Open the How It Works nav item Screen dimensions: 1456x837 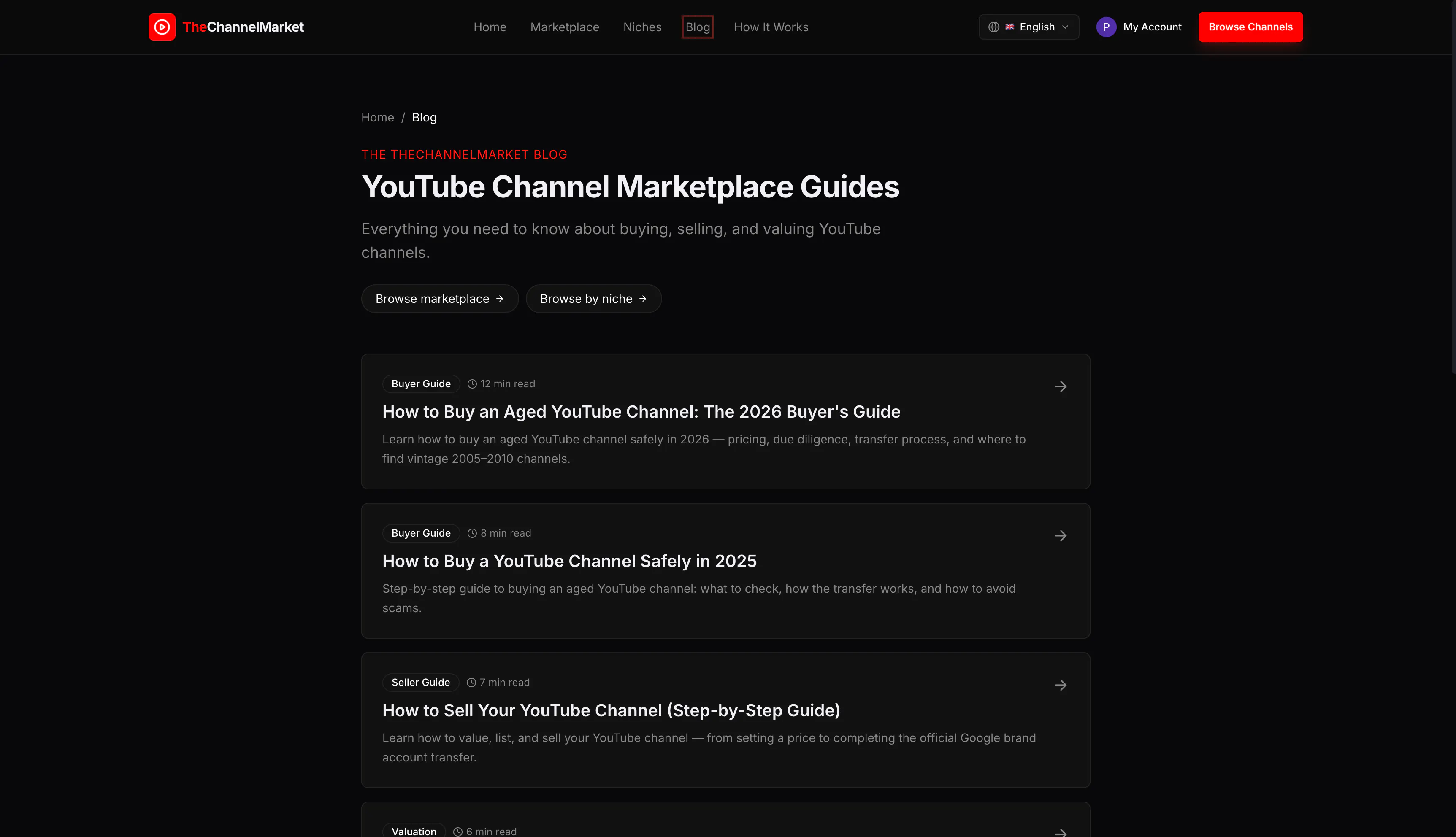point(771,27)
